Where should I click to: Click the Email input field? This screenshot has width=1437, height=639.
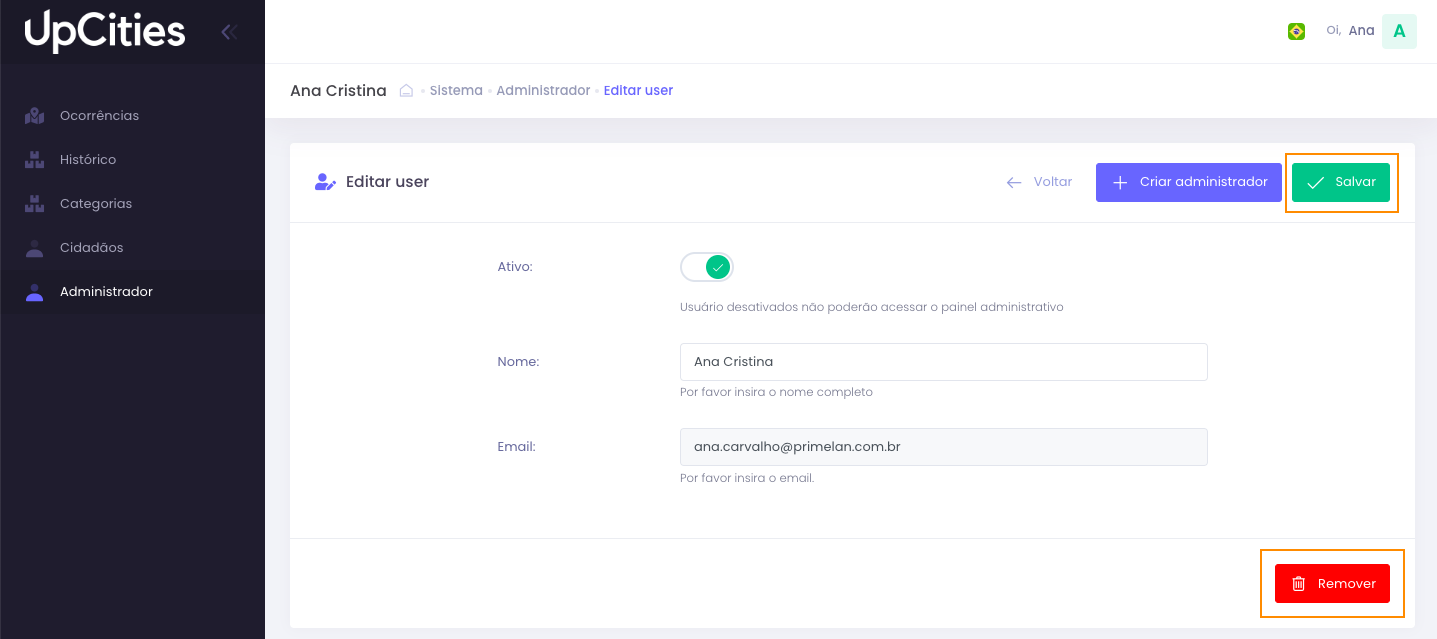tap(943, 447)
